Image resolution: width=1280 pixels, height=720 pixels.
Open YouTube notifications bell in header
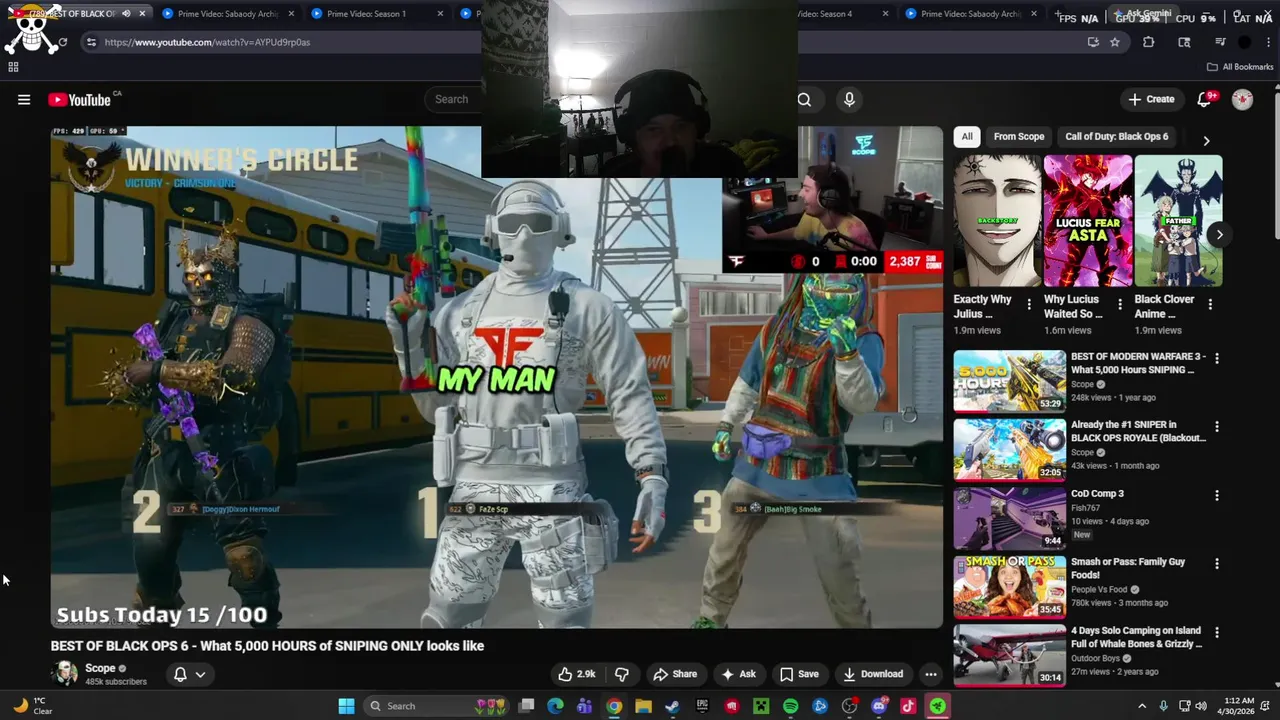tap(1206, 99)
